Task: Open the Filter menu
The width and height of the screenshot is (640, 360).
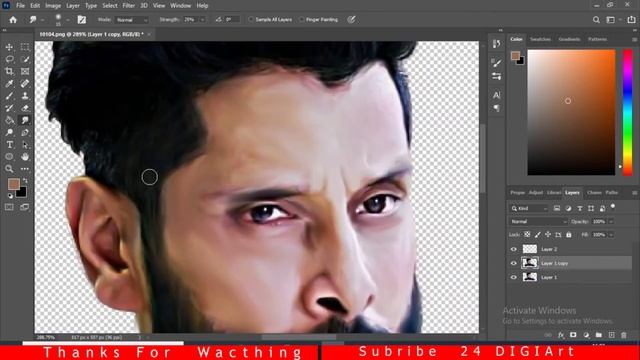Action: 129,6
